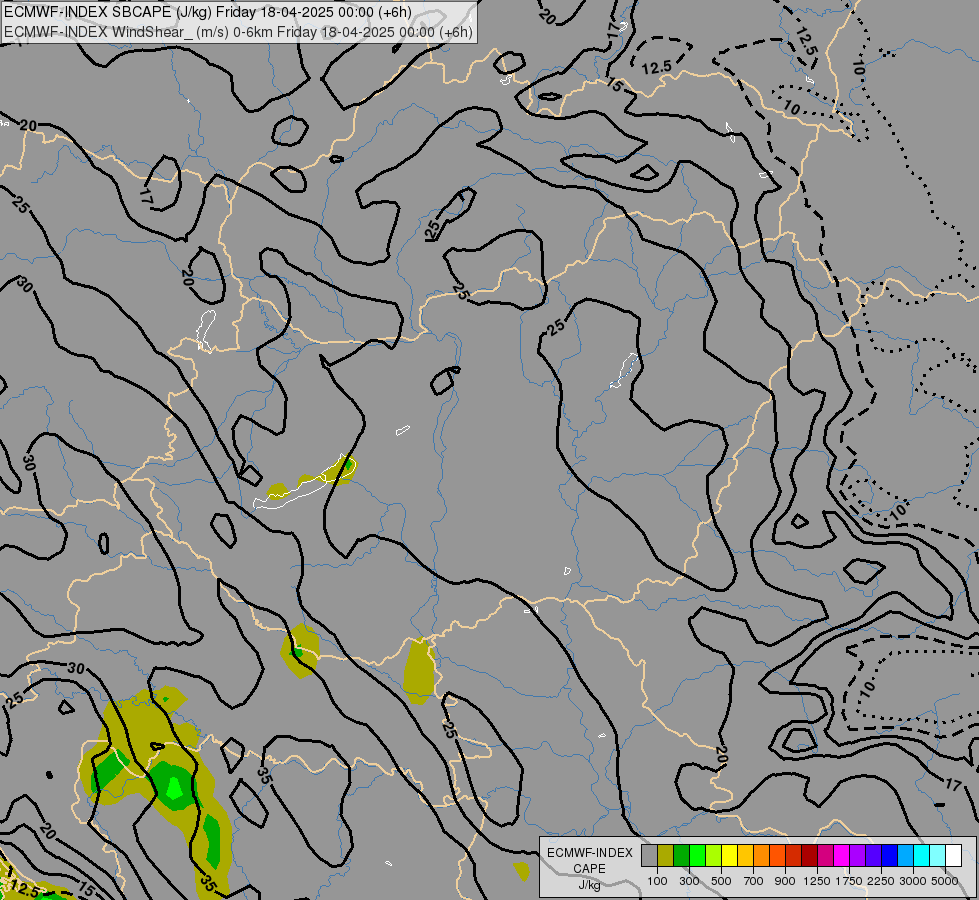Click the 3000 legend tick label
979x900 pixels.
tap(913, 881)
